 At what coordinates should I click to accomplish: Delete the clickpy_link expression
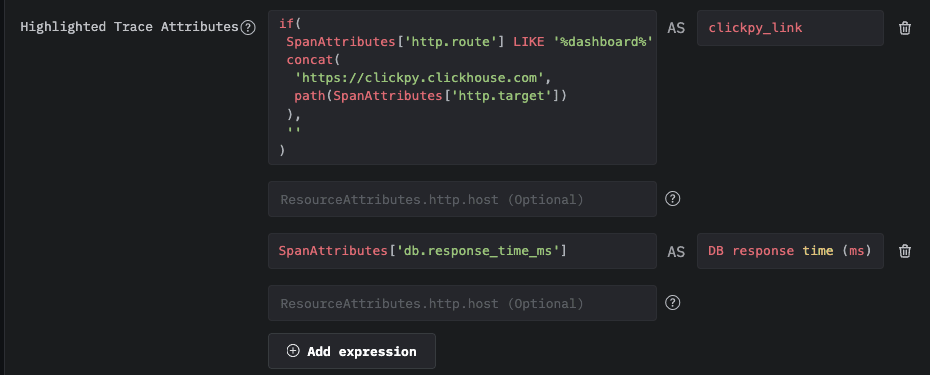(x=904, y=28)
